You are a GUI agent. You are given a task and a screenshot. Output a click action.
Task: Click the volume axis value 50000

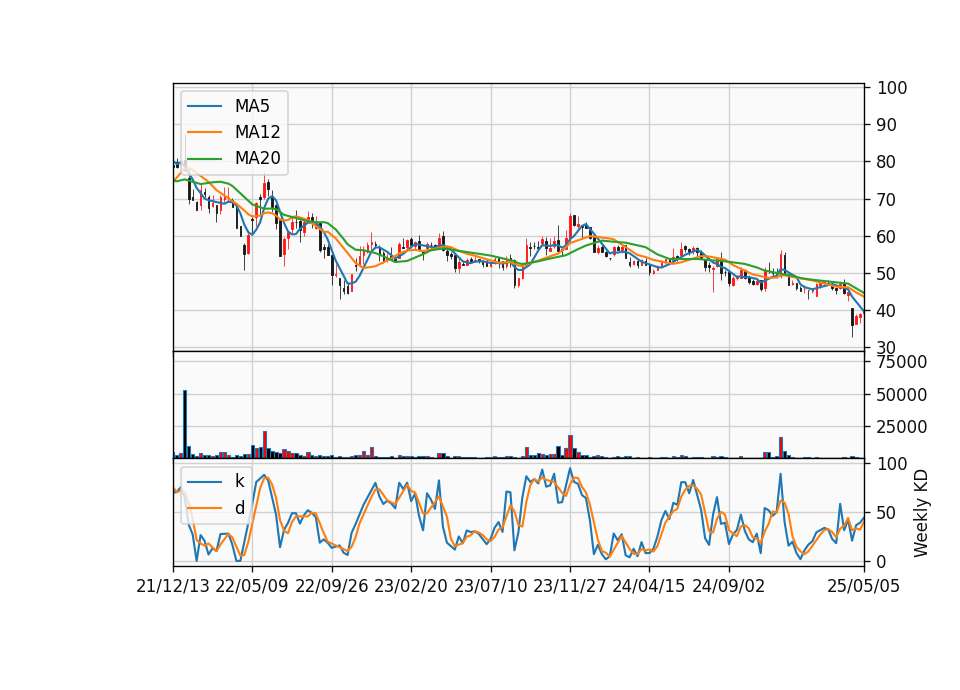[x=901, y=395]
